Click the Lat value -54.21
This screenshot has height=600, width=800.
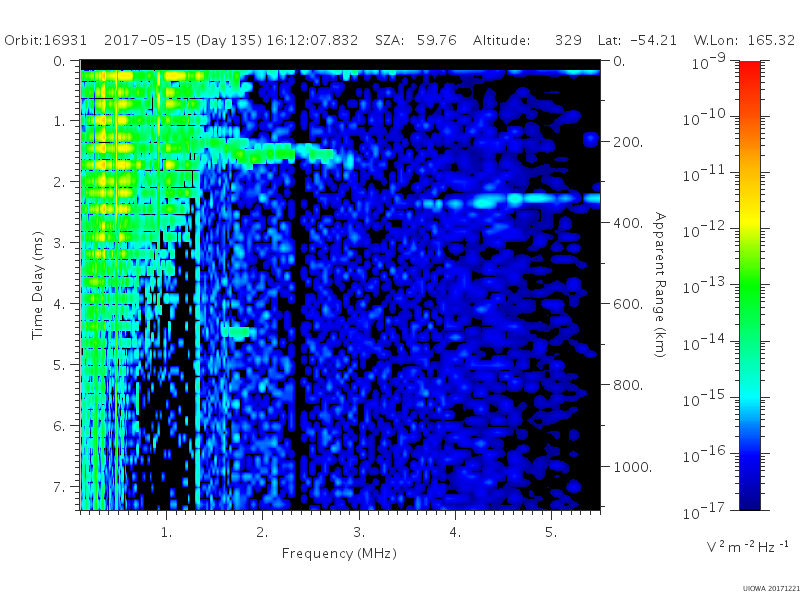(x=654, y=40)
